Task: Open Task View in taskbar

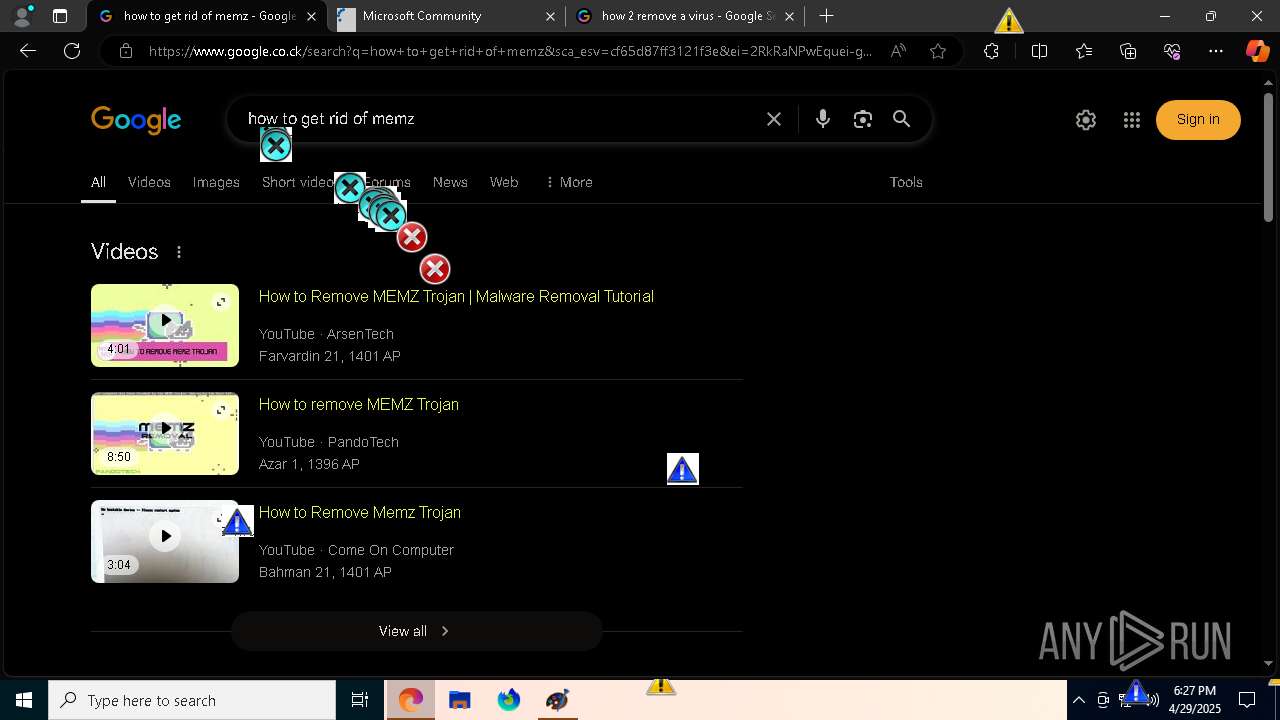Action: 360,700
